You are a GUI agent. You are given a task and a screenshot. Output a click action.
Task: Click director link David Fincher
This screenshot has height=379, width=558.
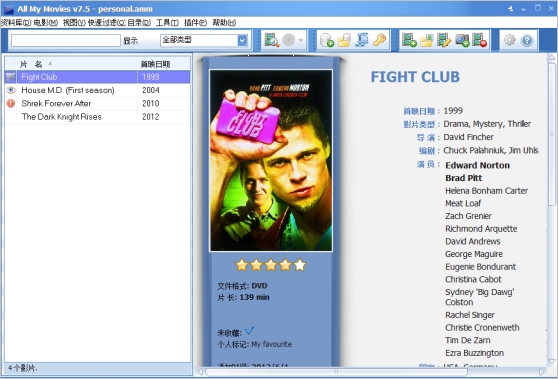coord(468,137)
